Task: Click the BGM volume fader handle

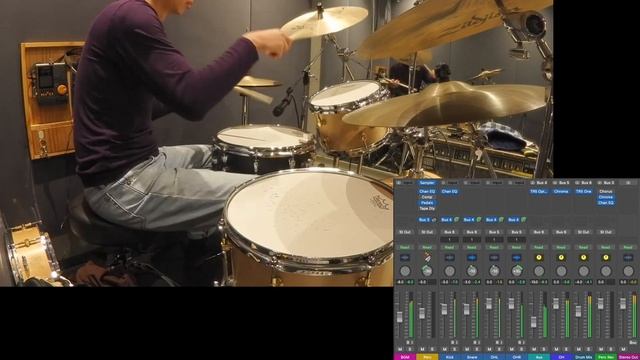Action: pos(400,317)
